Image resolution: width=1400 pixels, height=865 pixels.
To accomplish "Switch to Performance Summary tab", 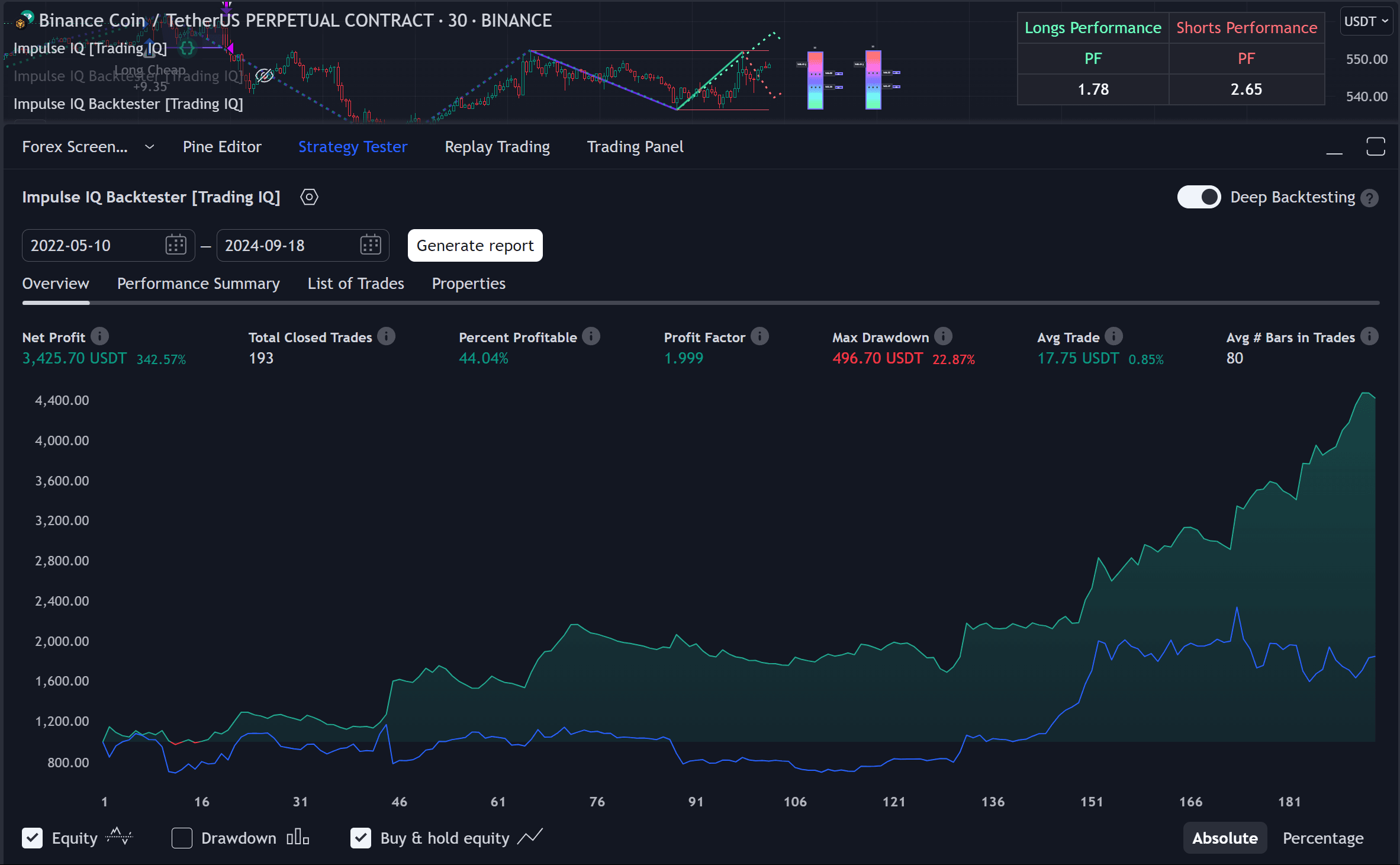I will point(198,284).
